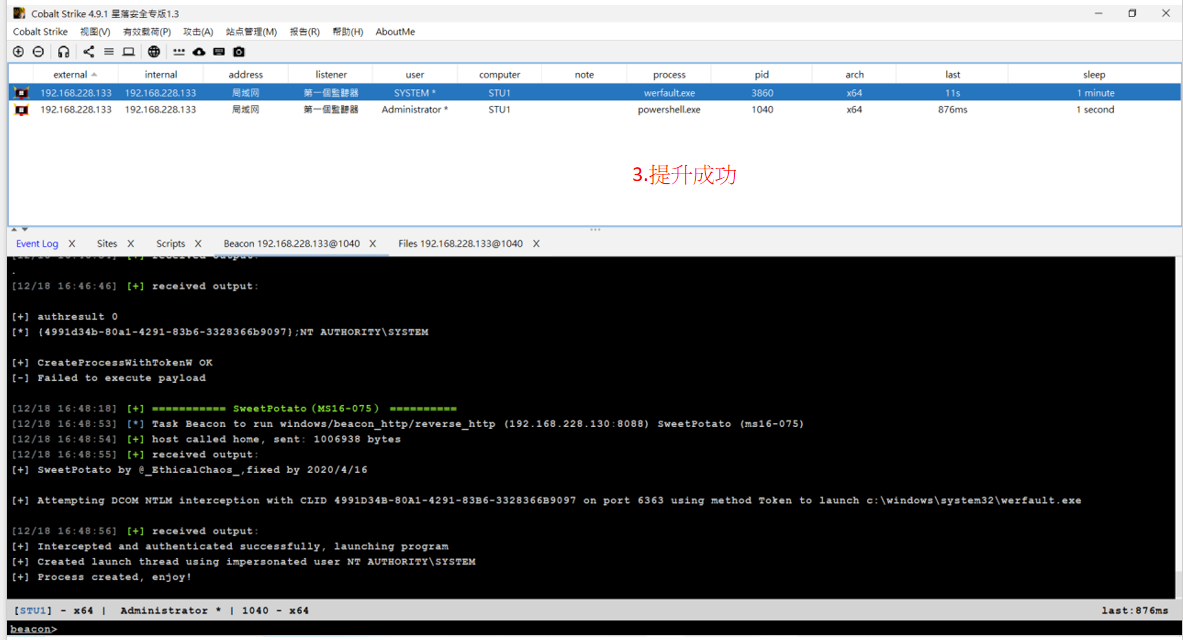Screen dimensions: 1183x640
Task: Click the last:876ms status bar entry
Action: pos(1134,611)
